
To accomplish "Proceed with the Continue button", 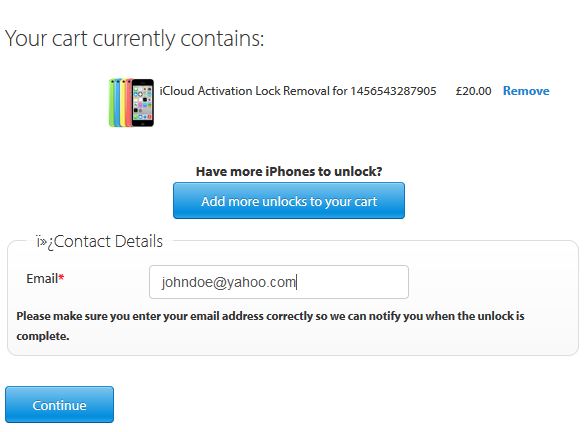I will 60,404.
